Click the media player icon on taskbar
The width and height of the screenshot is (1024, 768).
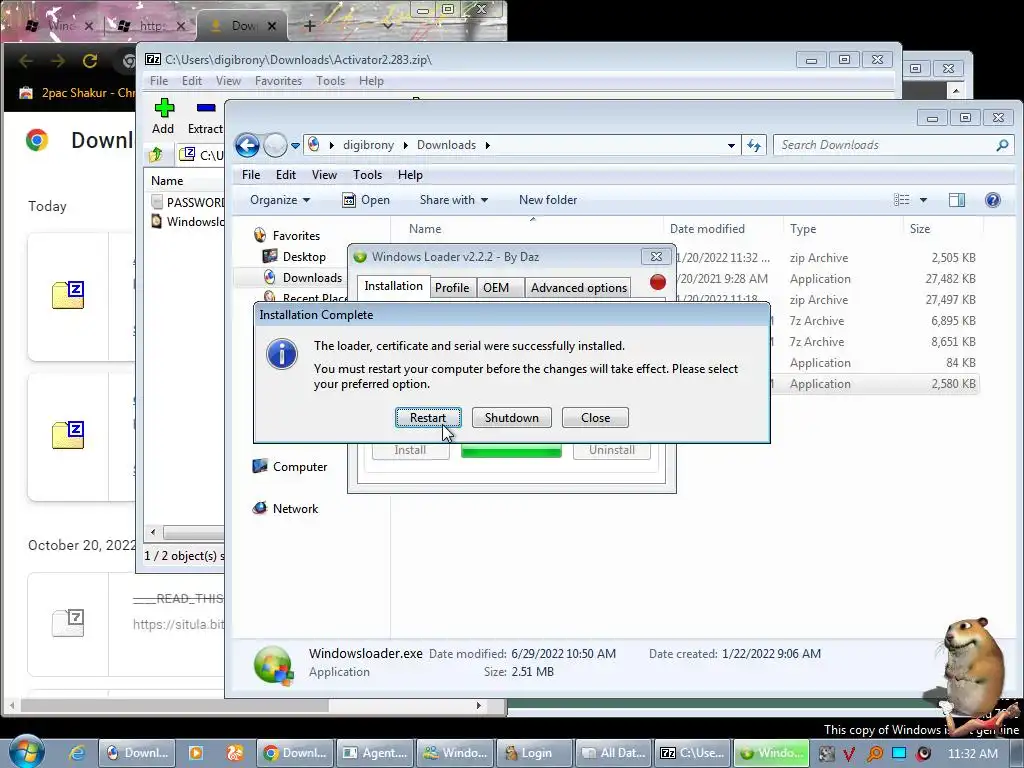tap(195, 753)
